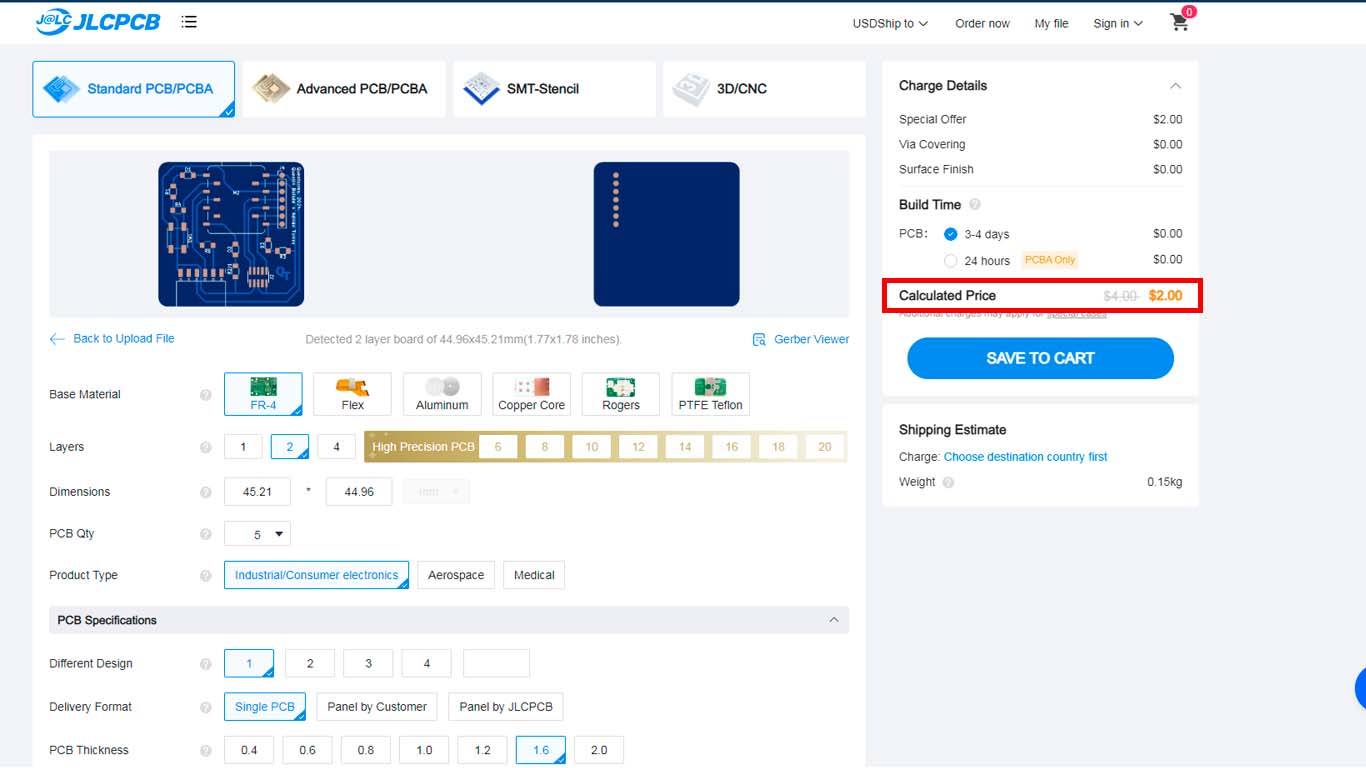
Task: Switch to the Advanced PCB/PCBA tab
Action: point(344,89)
